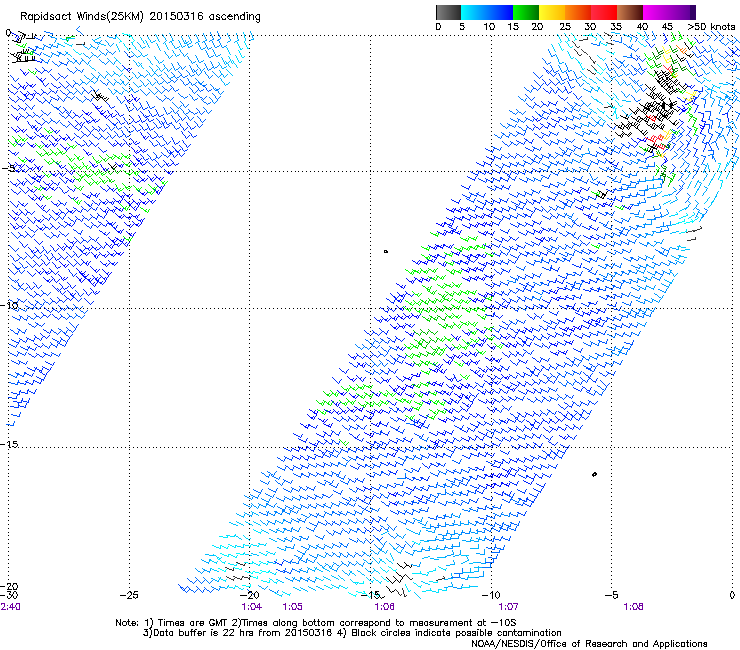This screenshot has width=740, height=650.
Task: Click the '-25' longitude axis label
Action: (x=129, y=595)
